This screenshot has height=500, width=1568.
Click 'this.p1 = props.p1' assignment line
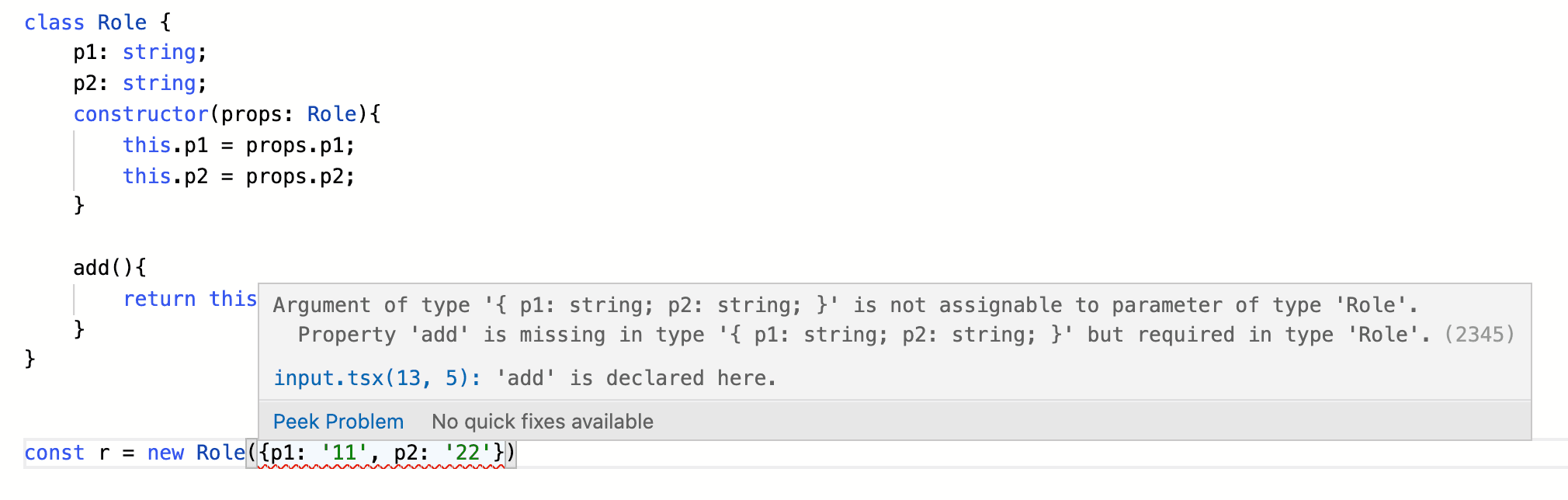(239, 145)
